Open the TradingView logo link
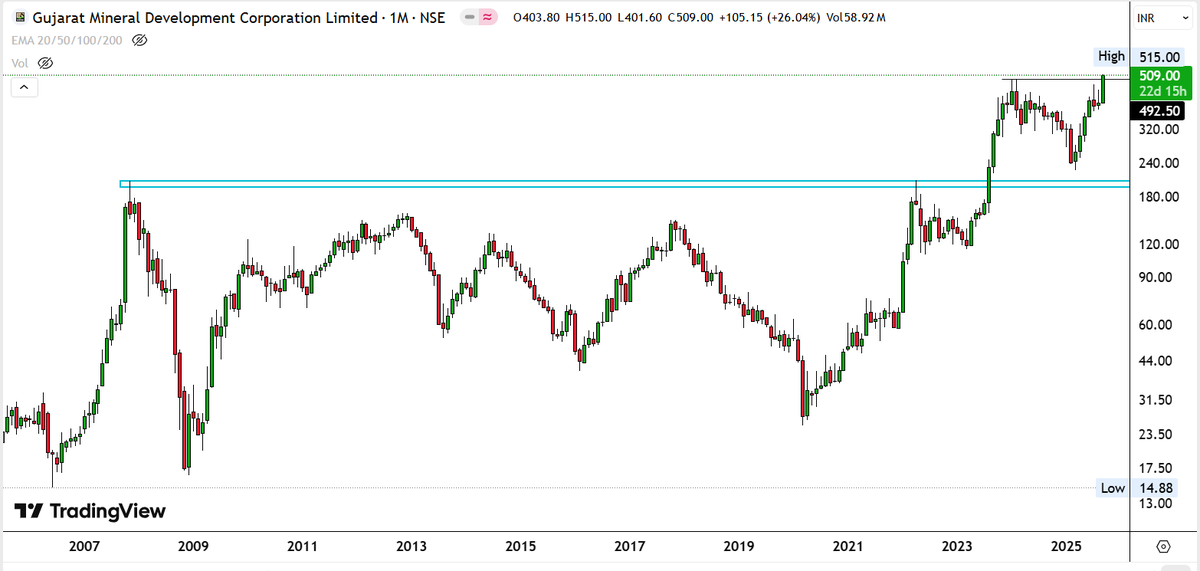 (x=90, y=511)
